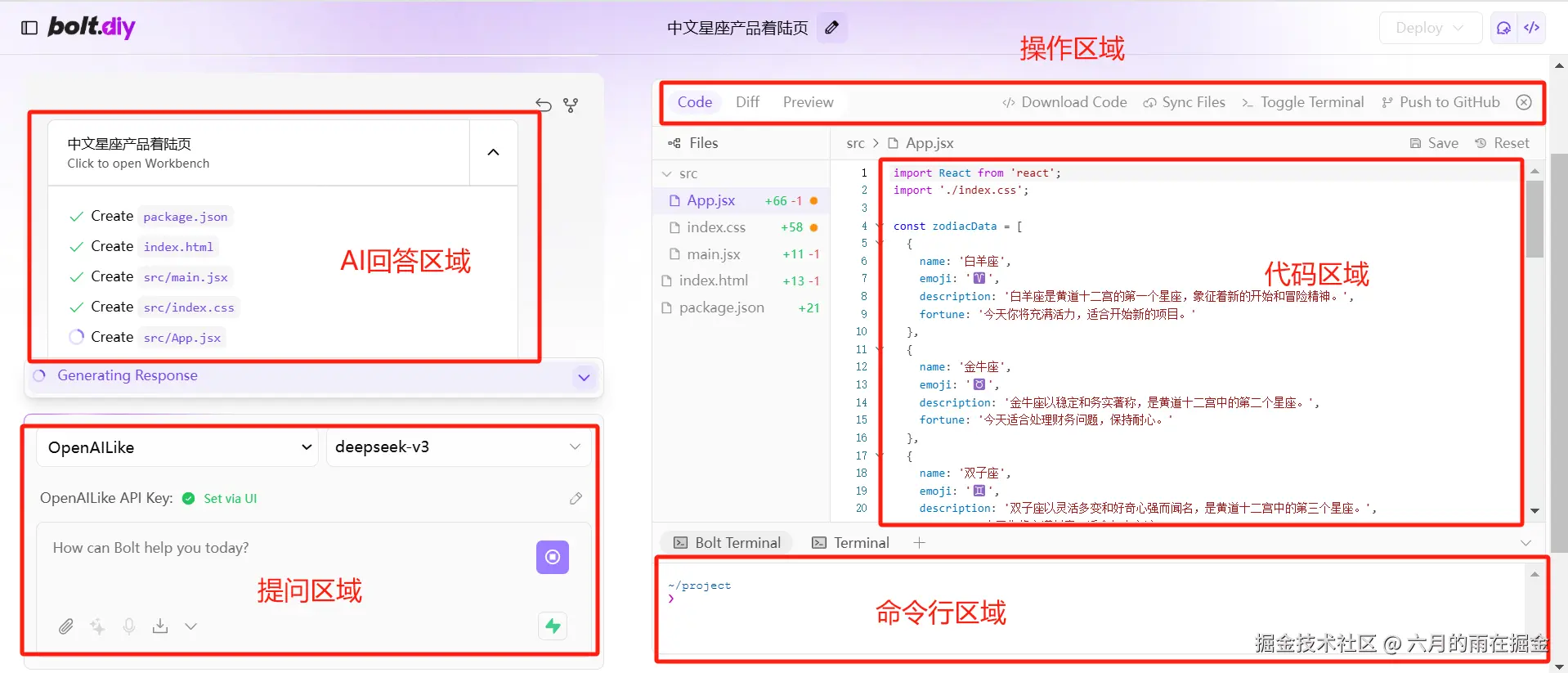Click the bolt.diy logo

[92, 27]
